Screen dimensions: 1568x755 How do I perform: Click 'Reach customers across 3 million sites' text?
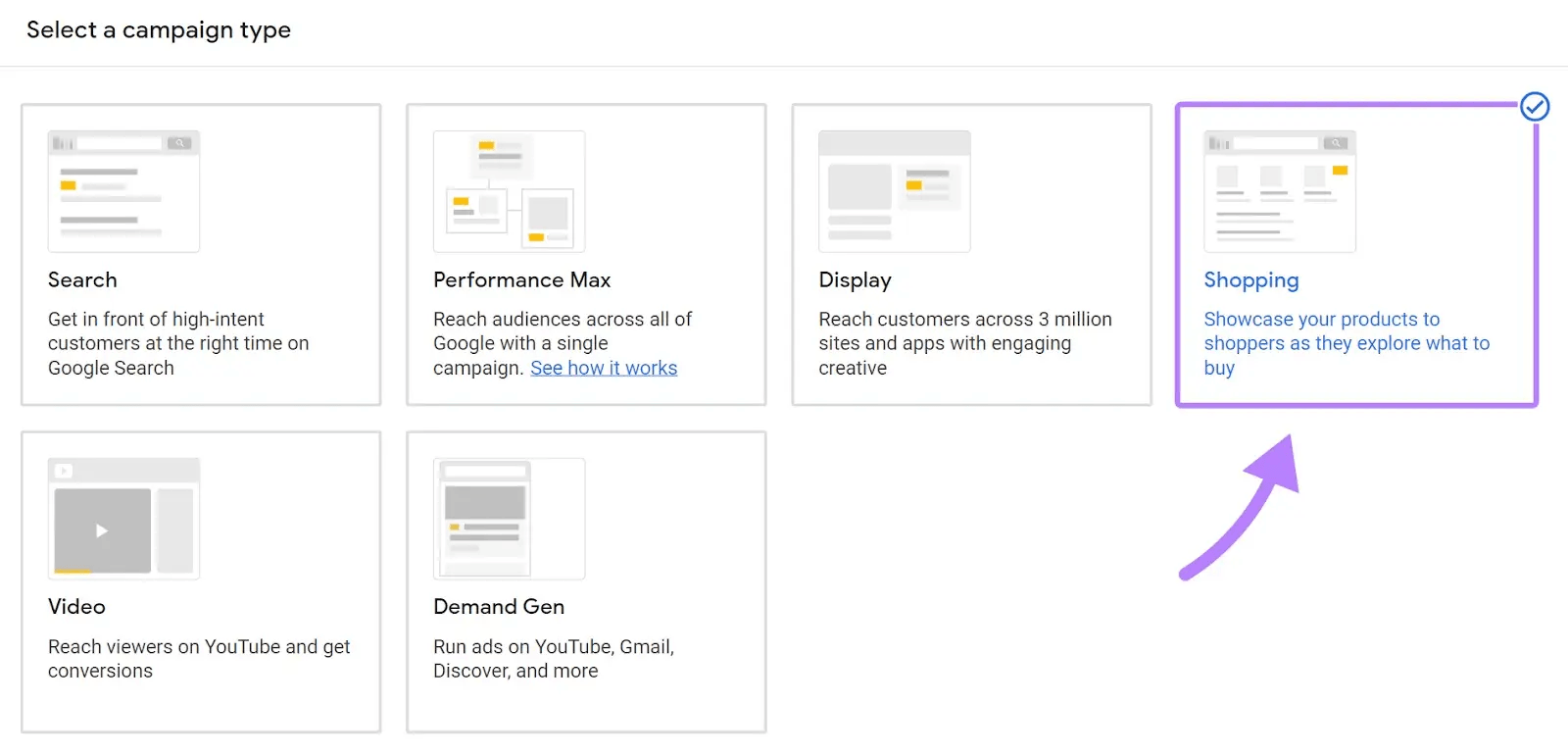(x=964, y=343)
